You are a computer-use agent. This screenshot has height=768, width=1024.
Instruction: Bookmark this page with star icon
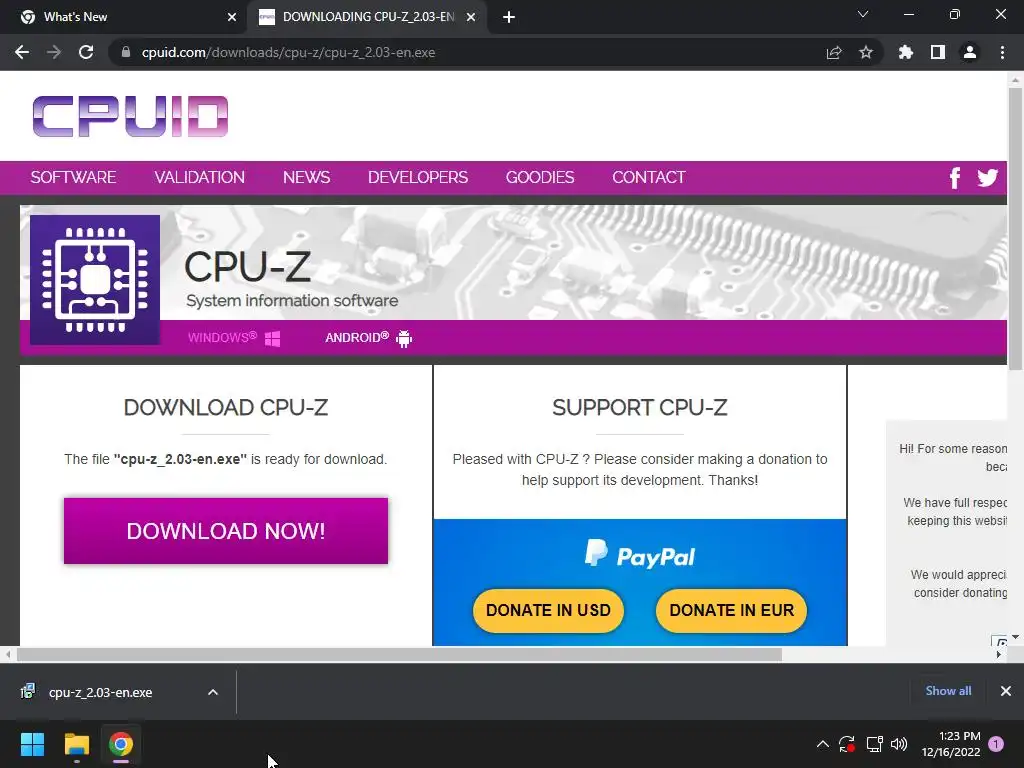tap(866, 52)
